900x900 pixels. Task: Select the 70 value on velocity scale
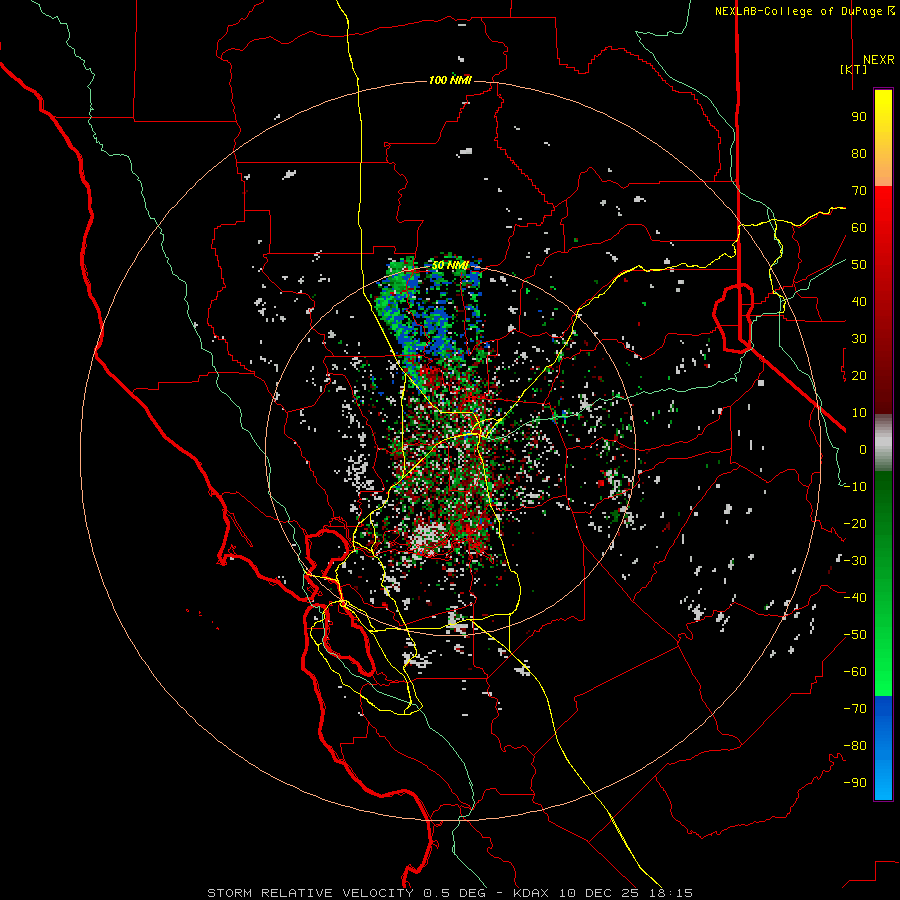859,191
